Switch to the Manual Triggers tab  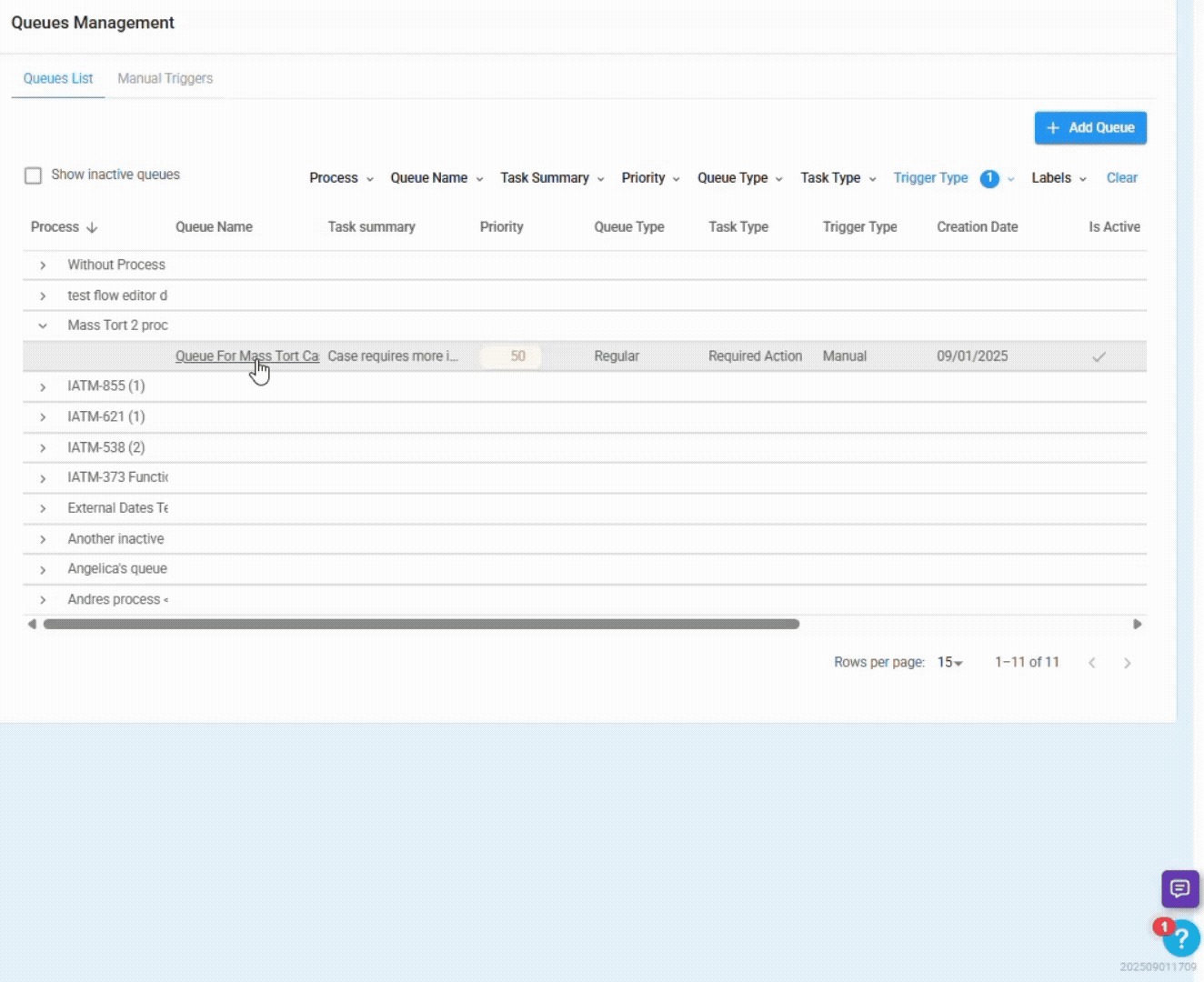pyautogui.click(x=165, y=78)
